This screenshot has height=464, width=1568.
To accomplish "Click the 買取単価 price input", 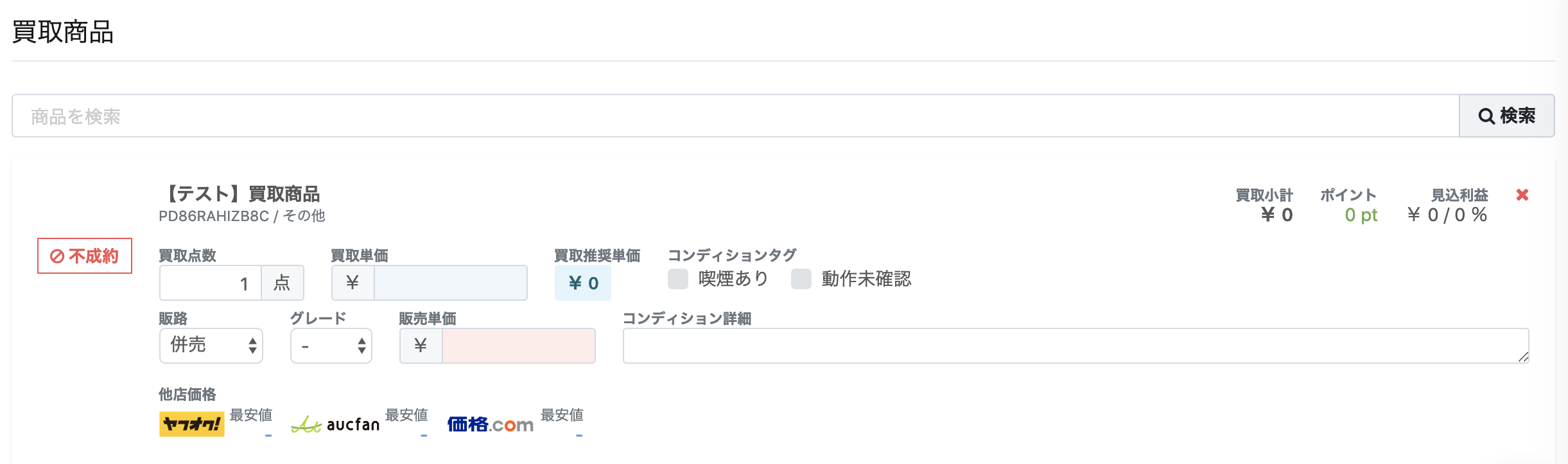I will click(451, 283).
